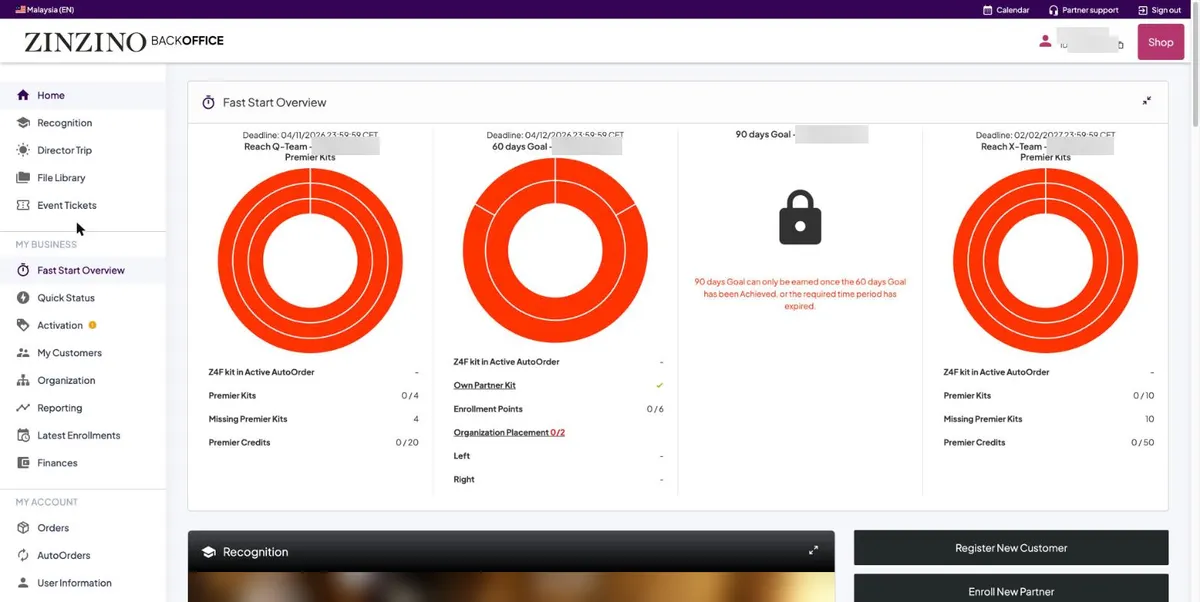Viewport: 1200px width, 602px height.
Task: Click the Reporting chart line icon
Action: click(23, 408)
